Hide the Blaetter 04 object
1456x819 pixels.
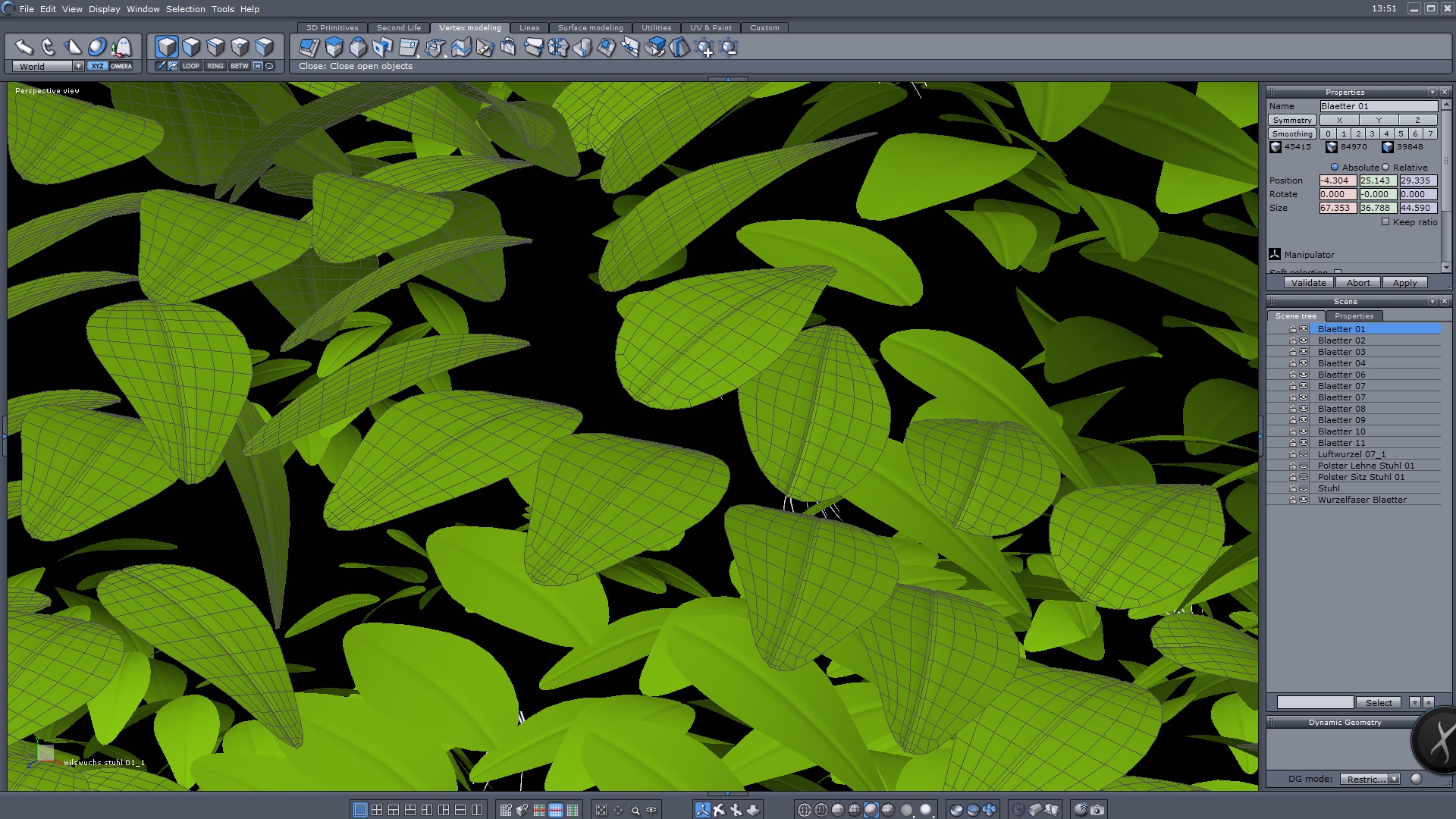pos(1304,363)
